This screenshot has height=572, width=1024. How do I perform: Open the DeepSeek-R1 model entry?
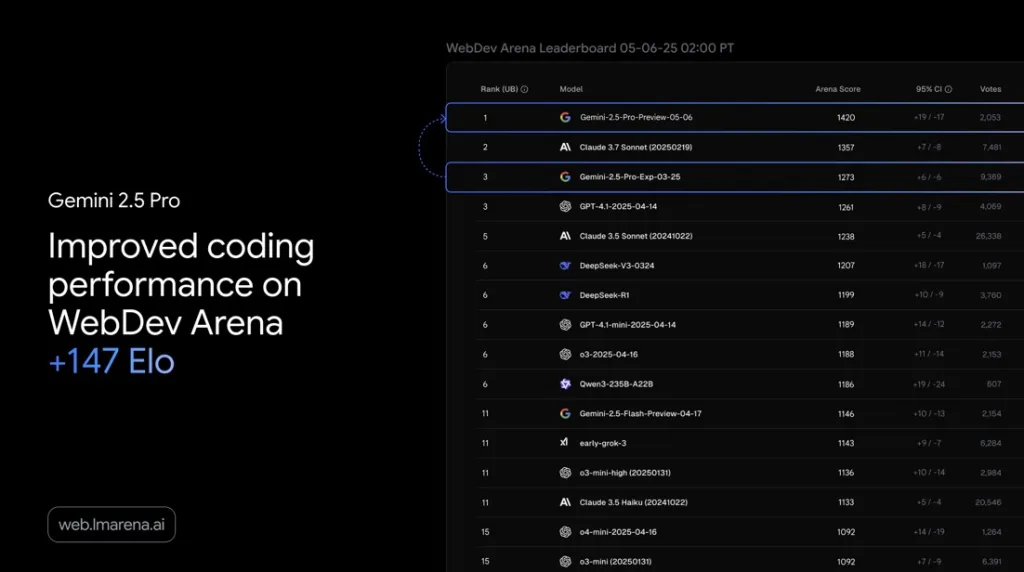[x=604, y=295]
